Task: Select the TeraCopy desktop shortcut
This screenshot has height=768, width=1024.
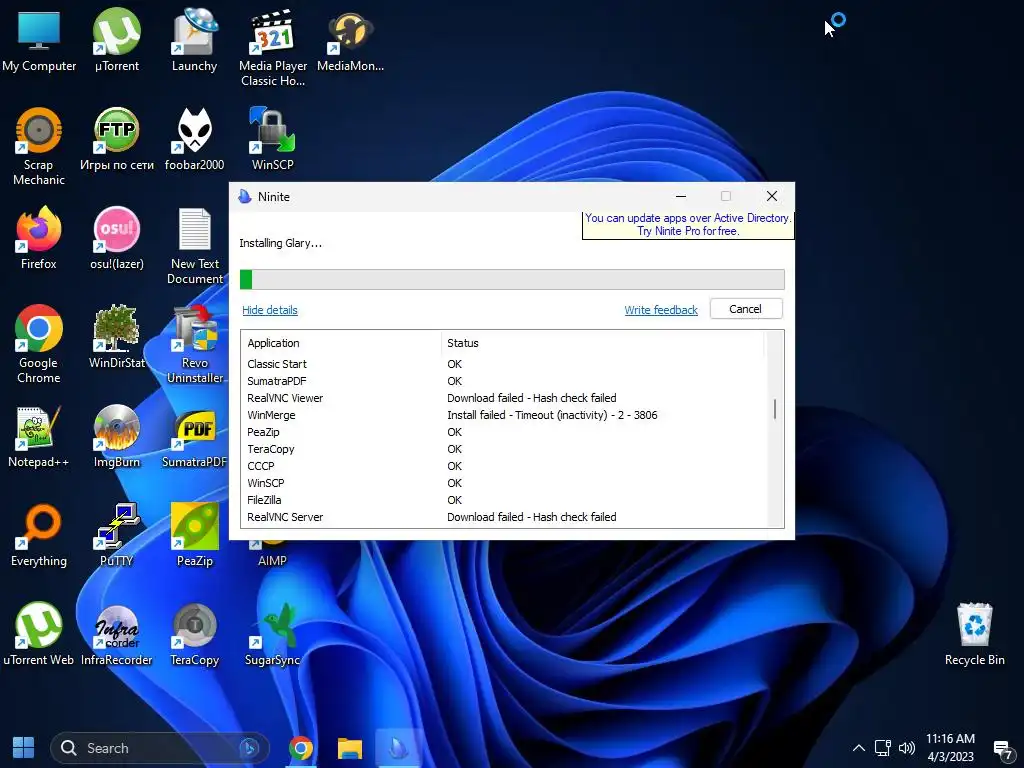Action: click(194, 635)
